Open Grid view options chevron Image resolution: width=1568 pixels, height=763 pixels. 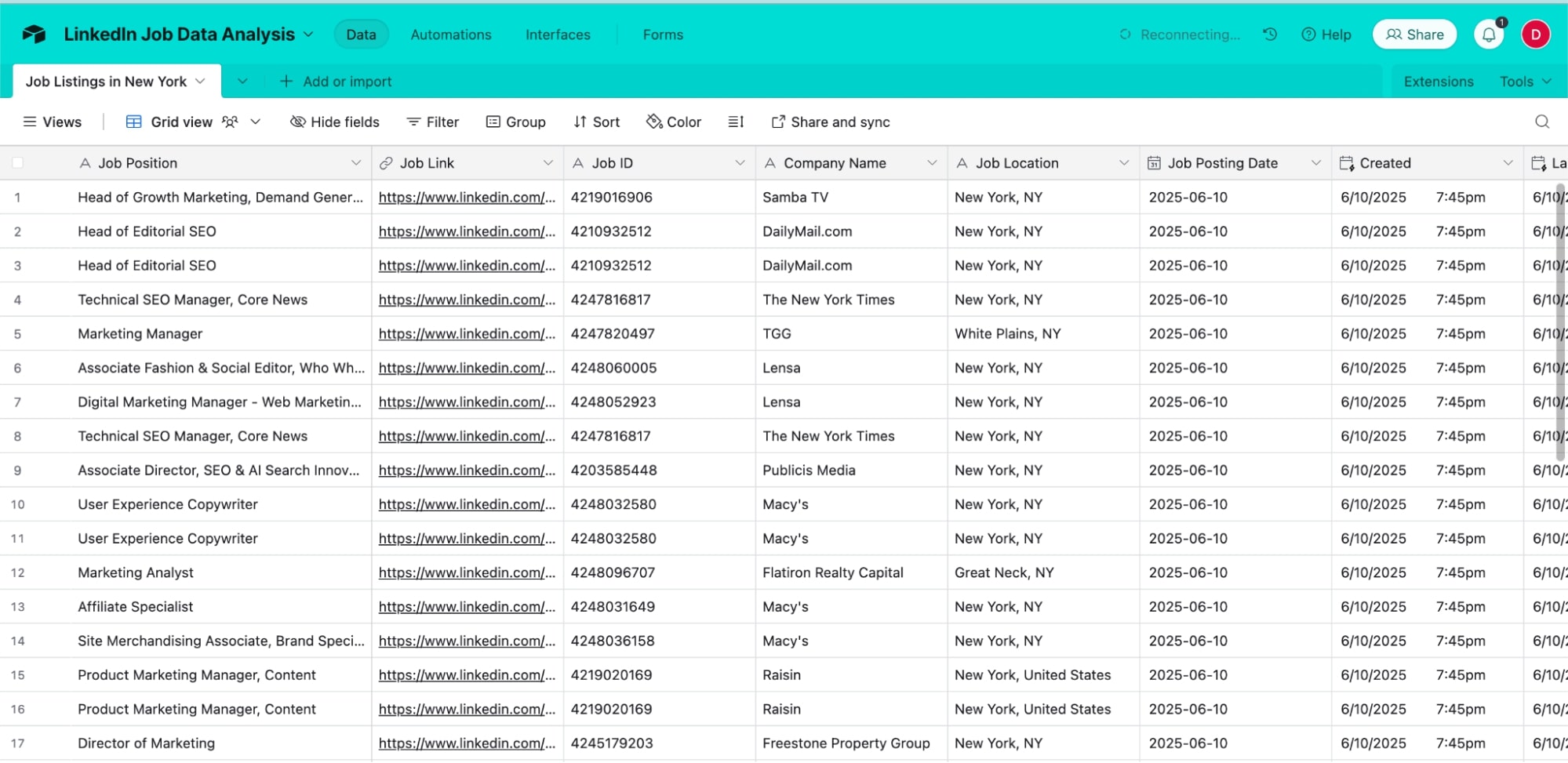(x=255, y=122)
